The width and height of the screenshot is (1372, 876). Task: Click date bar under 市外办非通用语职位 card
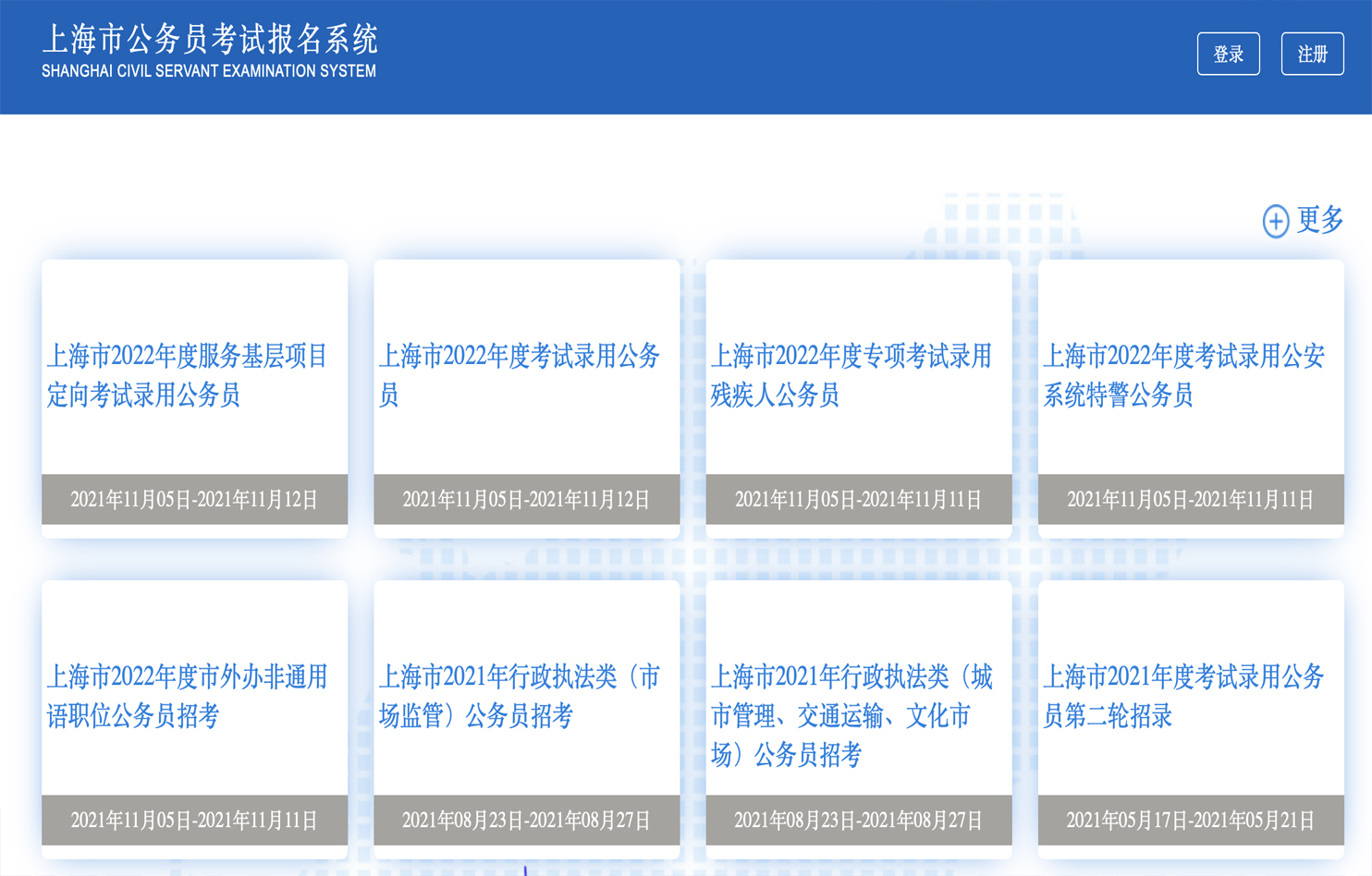[194, 820]
